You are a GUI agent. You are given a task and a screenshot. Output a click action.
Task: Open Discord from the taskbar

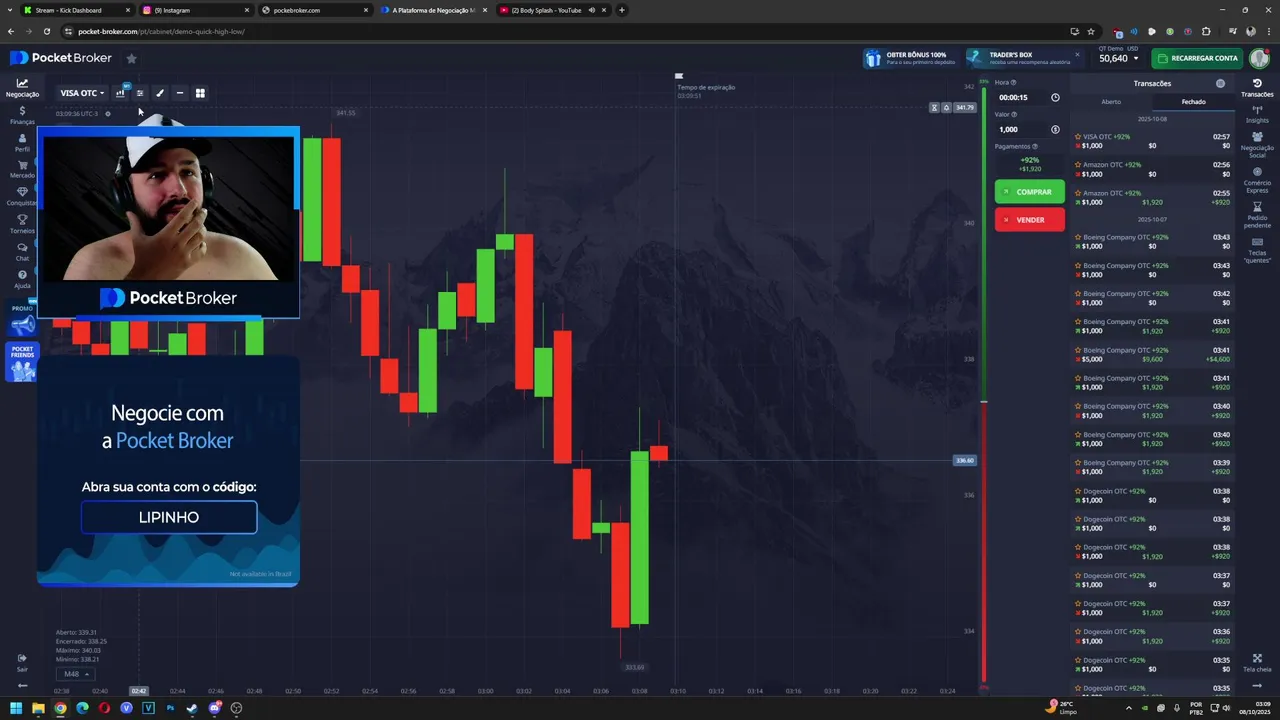[214, 708]
